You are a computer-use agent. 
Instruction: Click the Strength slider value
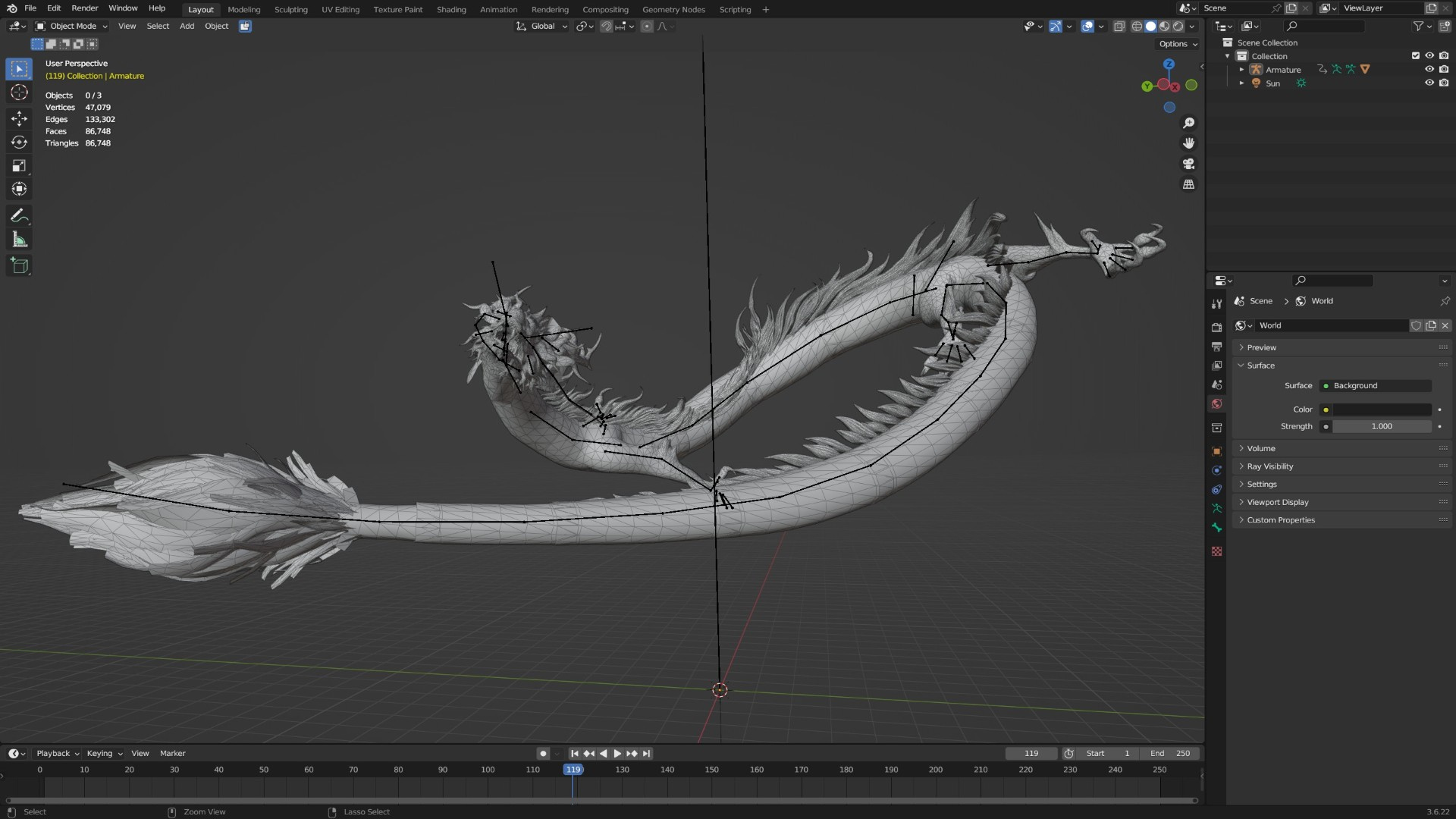1382,426
